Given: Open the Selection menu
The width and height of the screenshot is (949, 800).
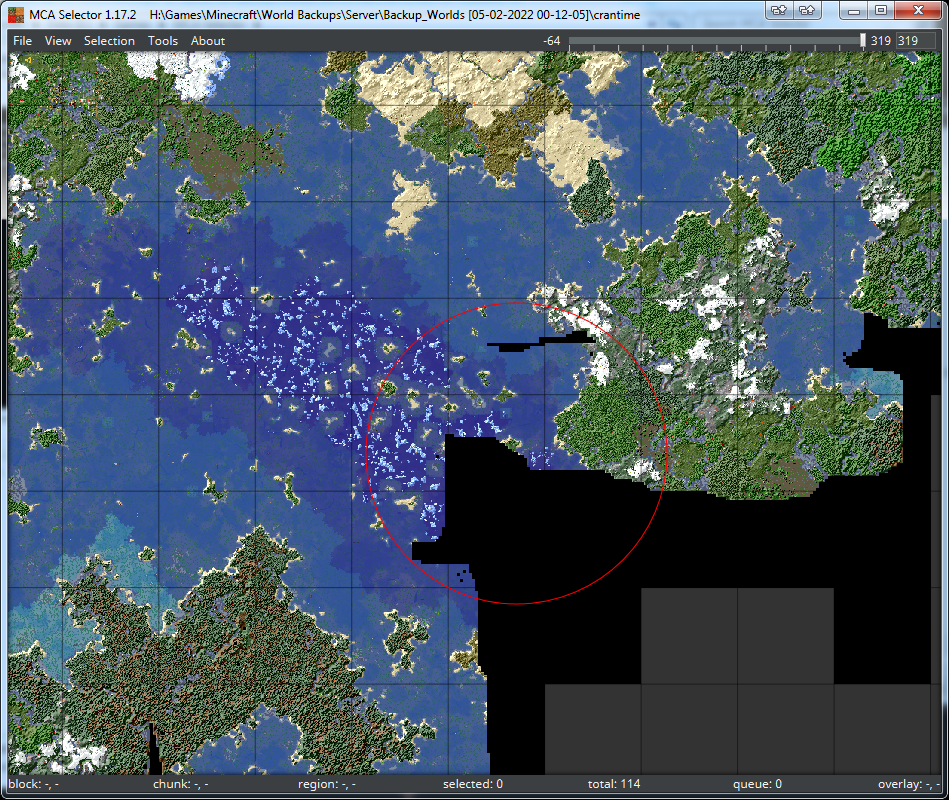Looking at the screenshot, I should 109,41.
